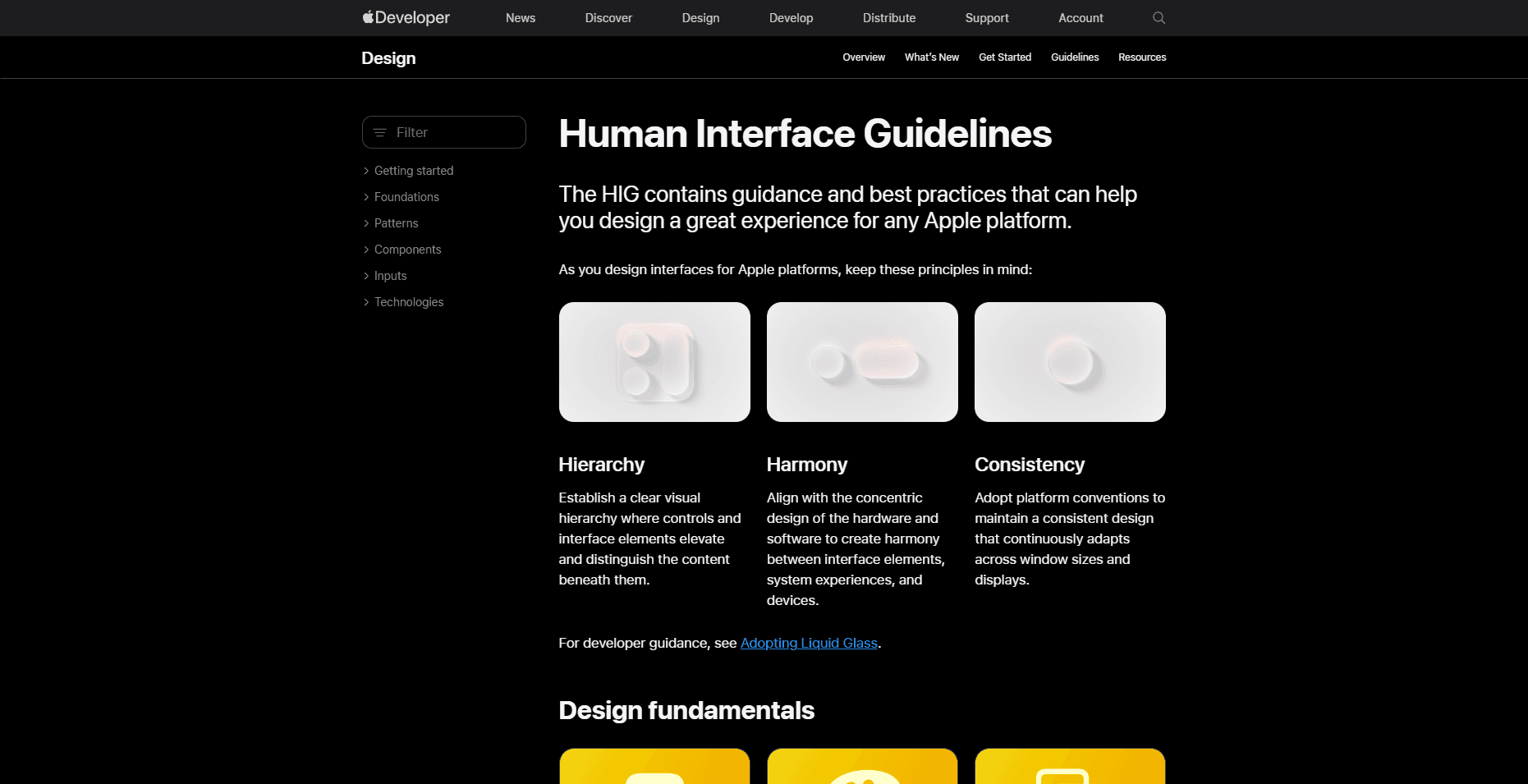Open first yellow Design fundamentals card
The height and width of the screenshot is (784, 1528).
pos(654,766)
